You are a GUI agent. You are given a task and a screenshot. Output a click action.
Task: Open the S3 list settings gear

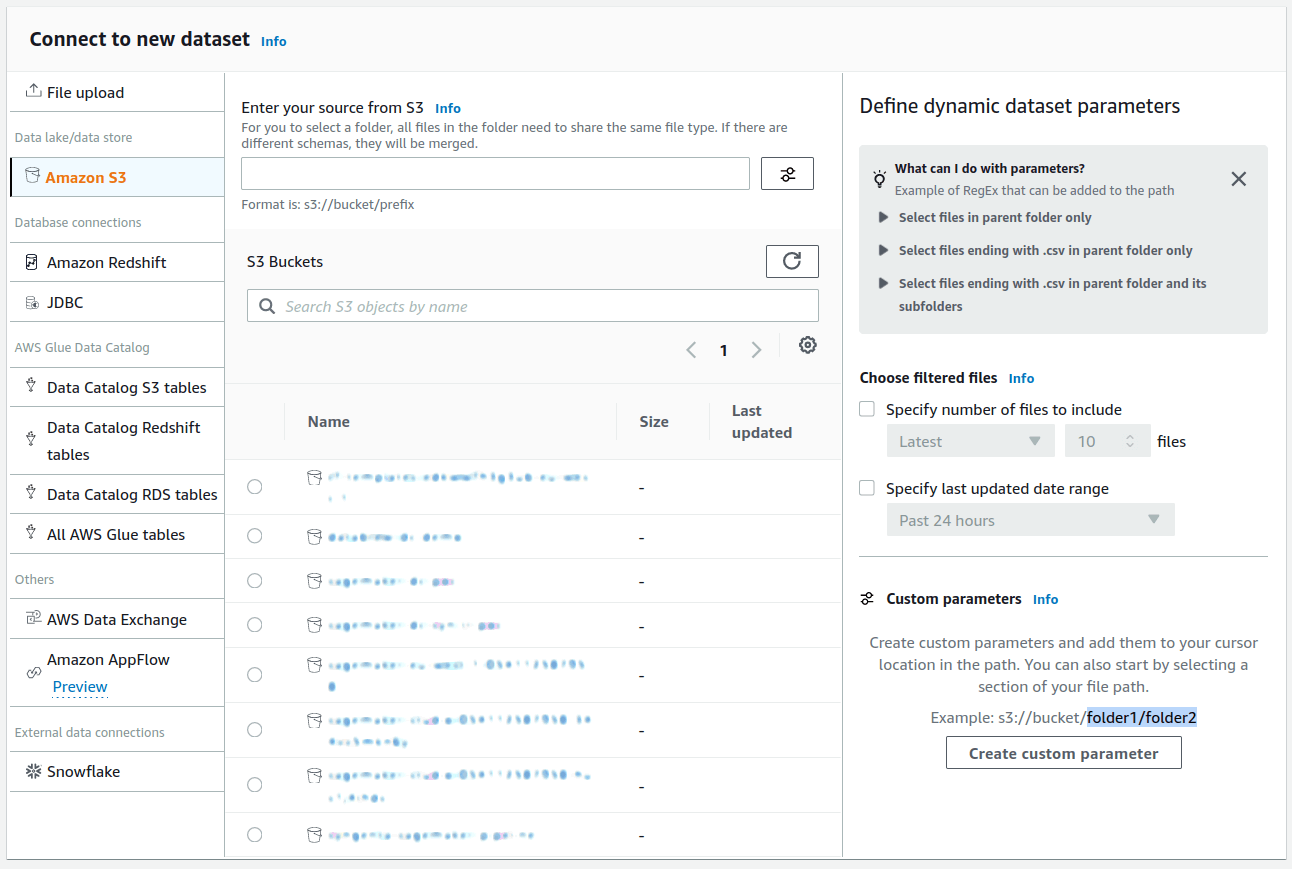coord(808,345)
